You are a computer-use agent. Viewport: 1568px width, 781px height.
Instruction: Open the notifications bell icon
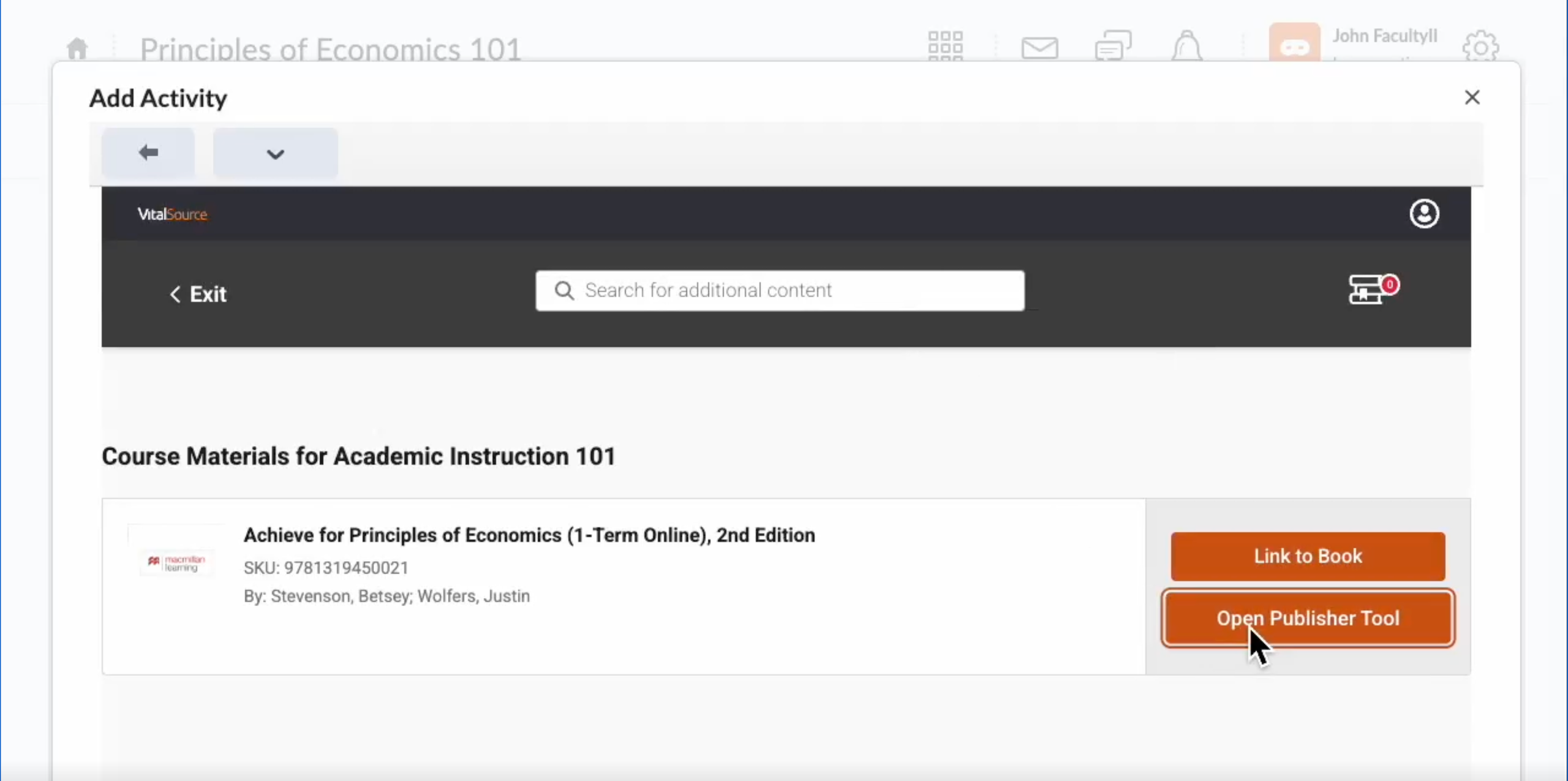(1187, 46)
